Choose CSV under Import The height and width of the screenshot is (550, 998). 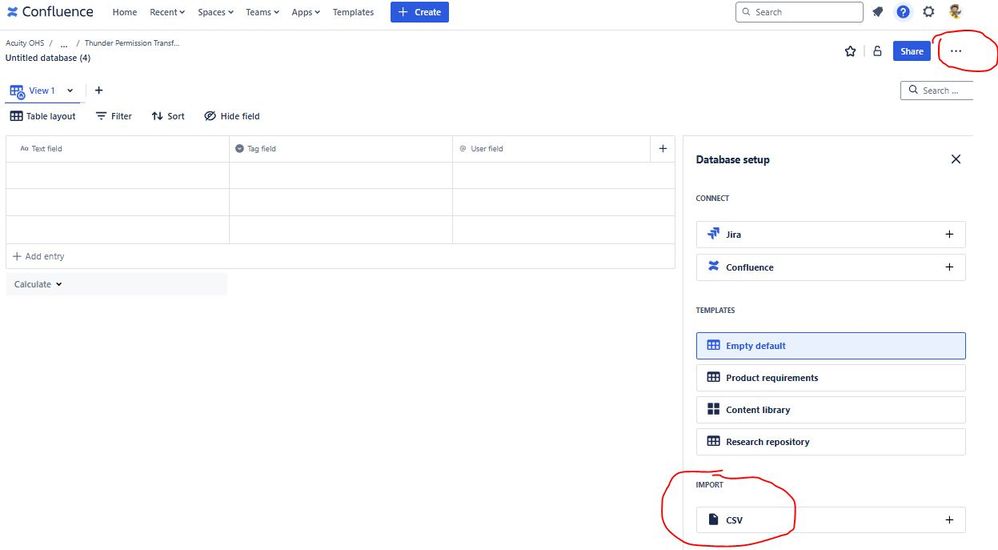pyautogui.click(x=831, y=520)
